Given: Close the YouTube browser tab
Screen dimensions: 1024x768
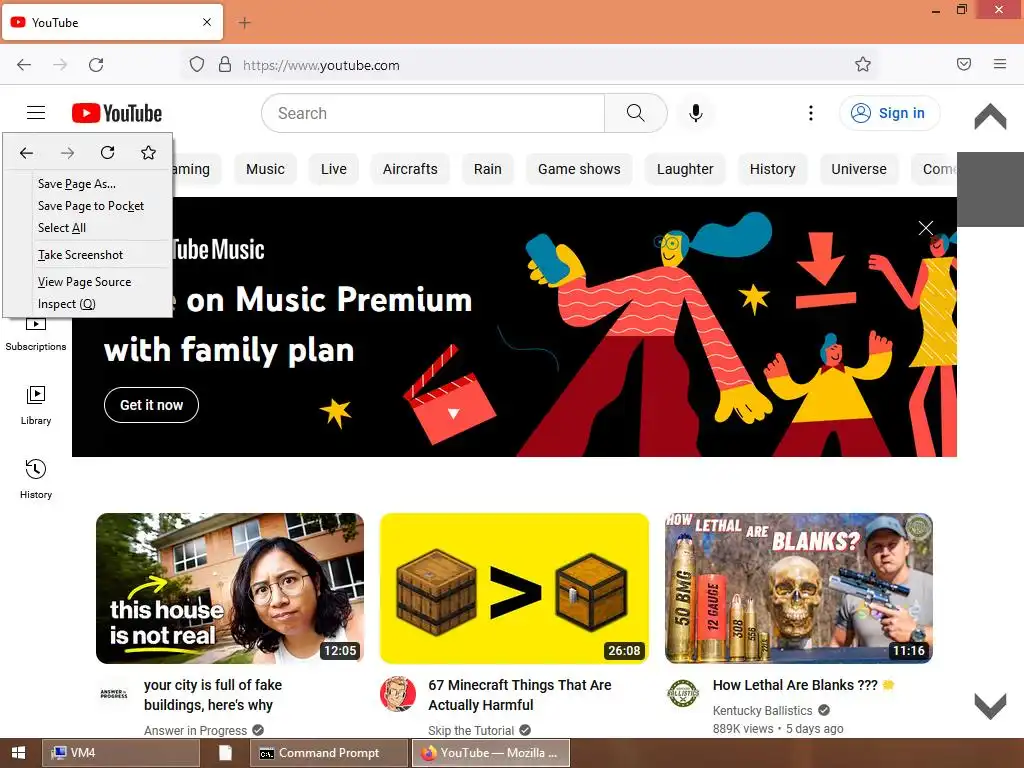Looking at the screenshot, I should [x=207, y=22].
